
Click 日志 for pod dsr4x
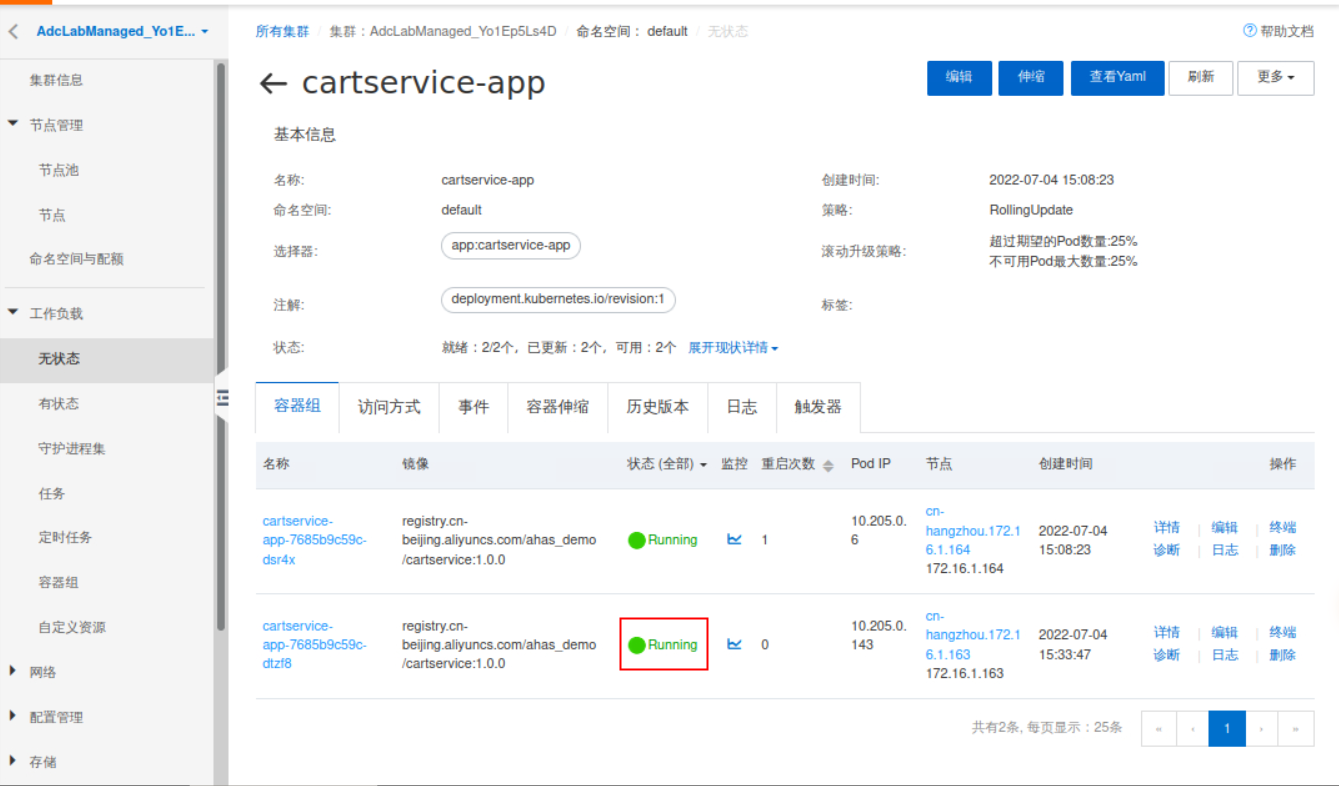(x=1225, y=550)
